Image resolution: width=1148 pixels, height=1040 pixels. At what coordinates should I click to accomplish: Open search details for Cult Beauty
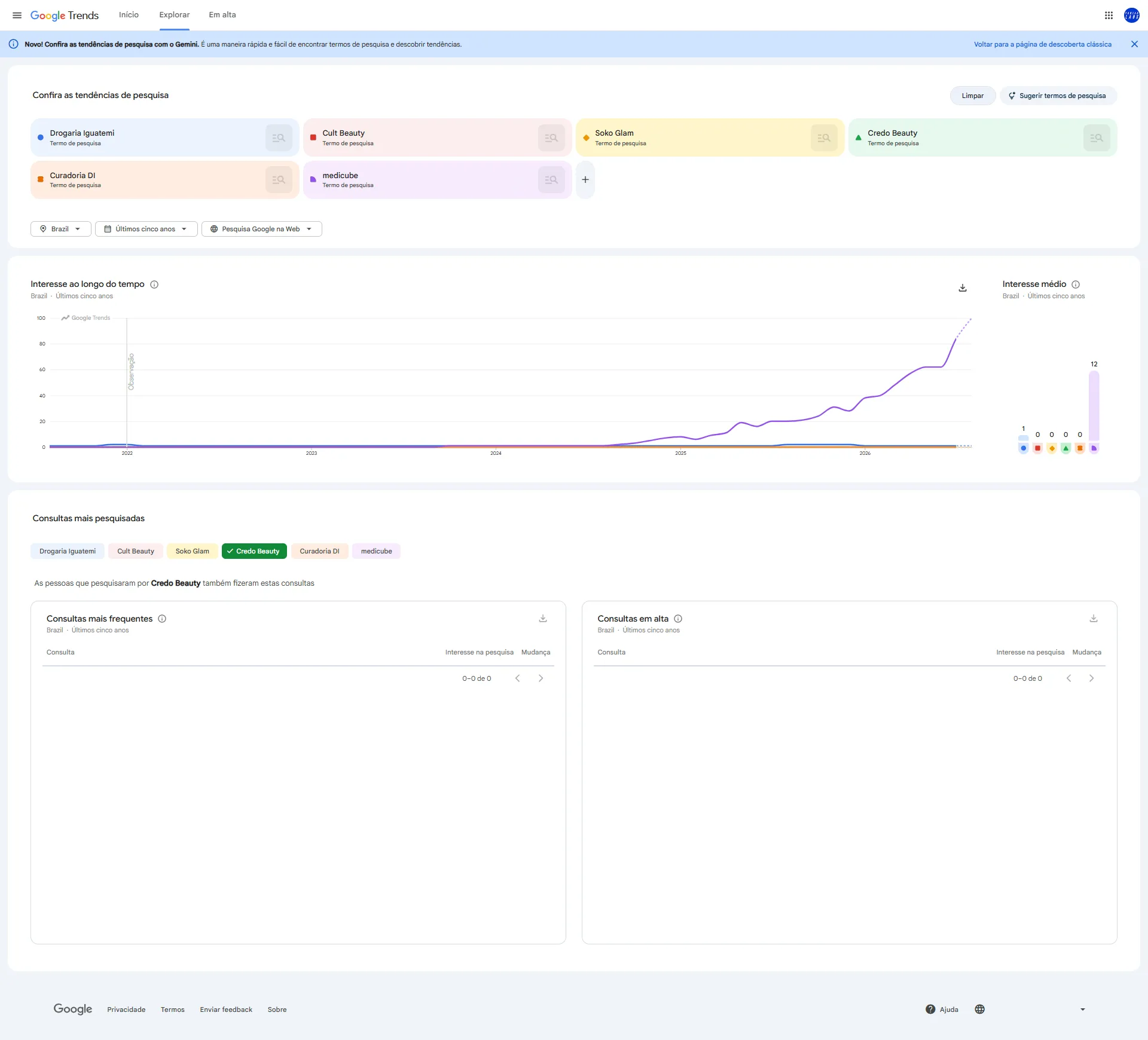tap(551, 137)
